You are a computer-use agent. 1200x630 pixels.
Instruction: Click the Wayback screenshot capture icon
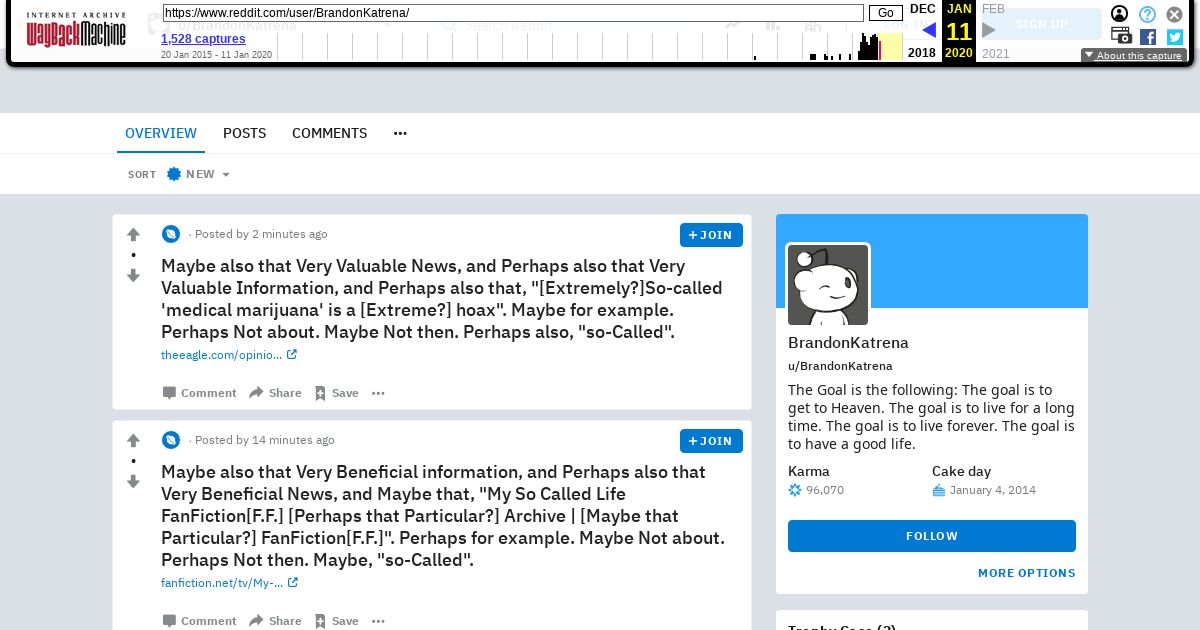click(x=1121, y=36)
